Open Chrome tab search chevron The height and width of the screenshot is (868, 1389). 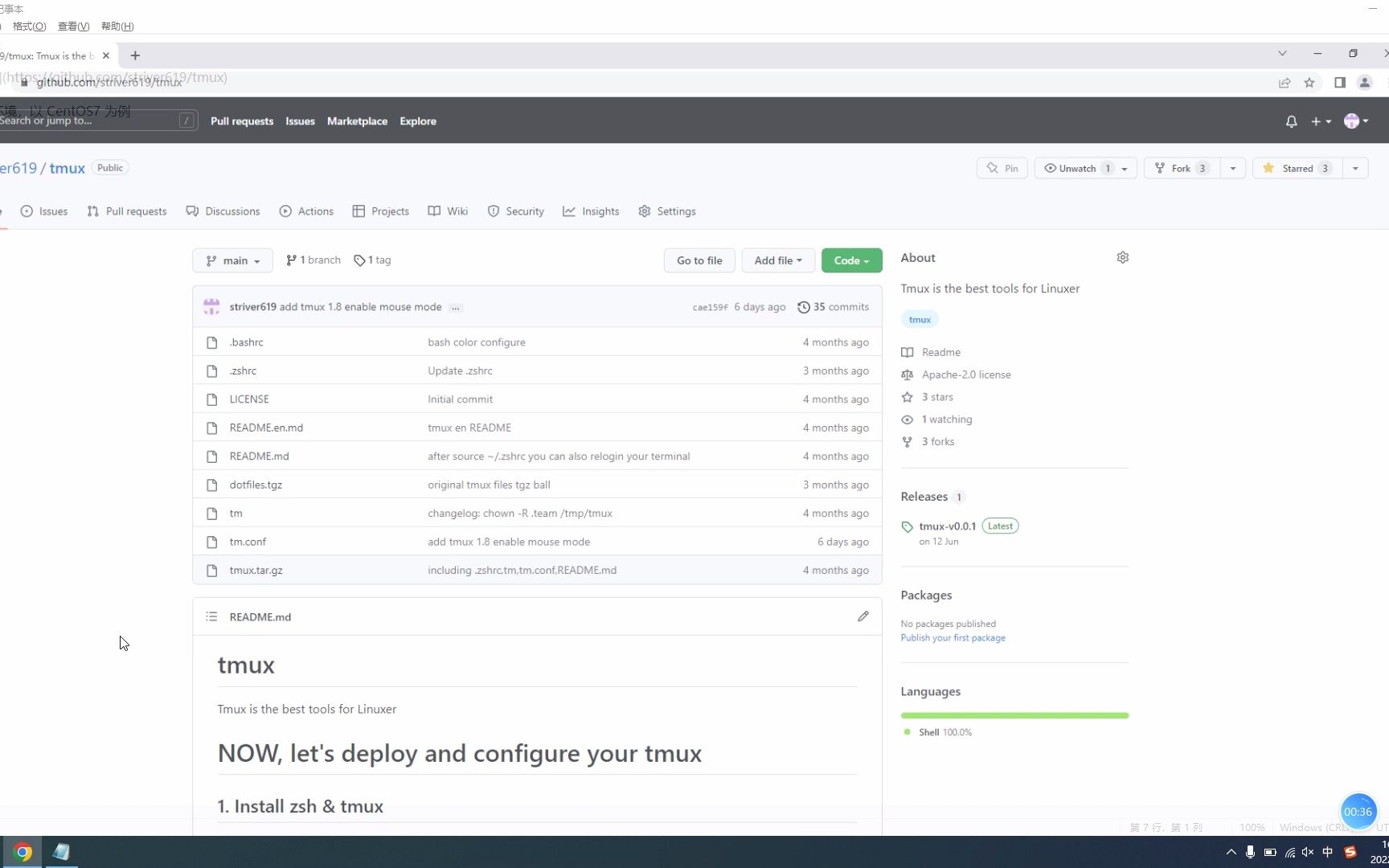click(x=1282, y=53)
